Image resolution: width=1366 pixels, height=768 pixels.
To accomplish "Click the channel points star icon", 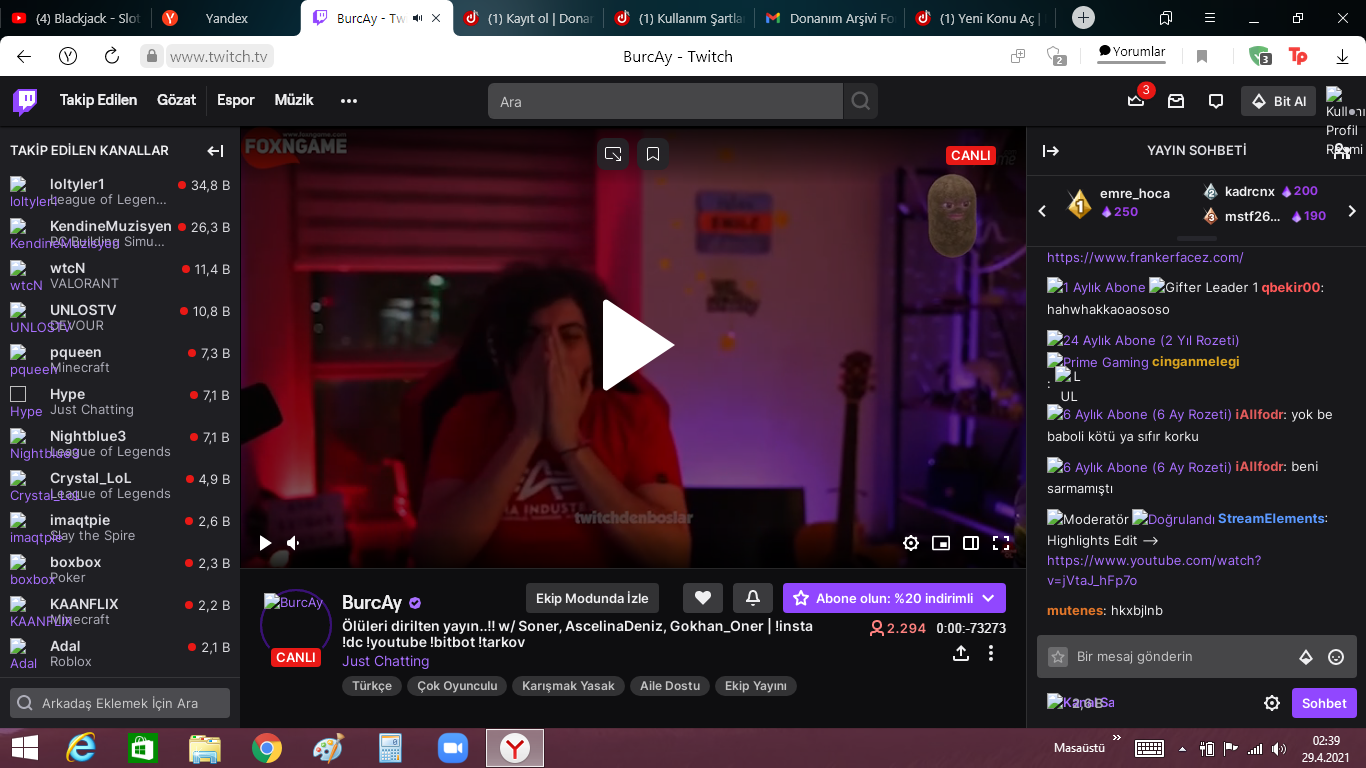I will (x=1058, y=657).
